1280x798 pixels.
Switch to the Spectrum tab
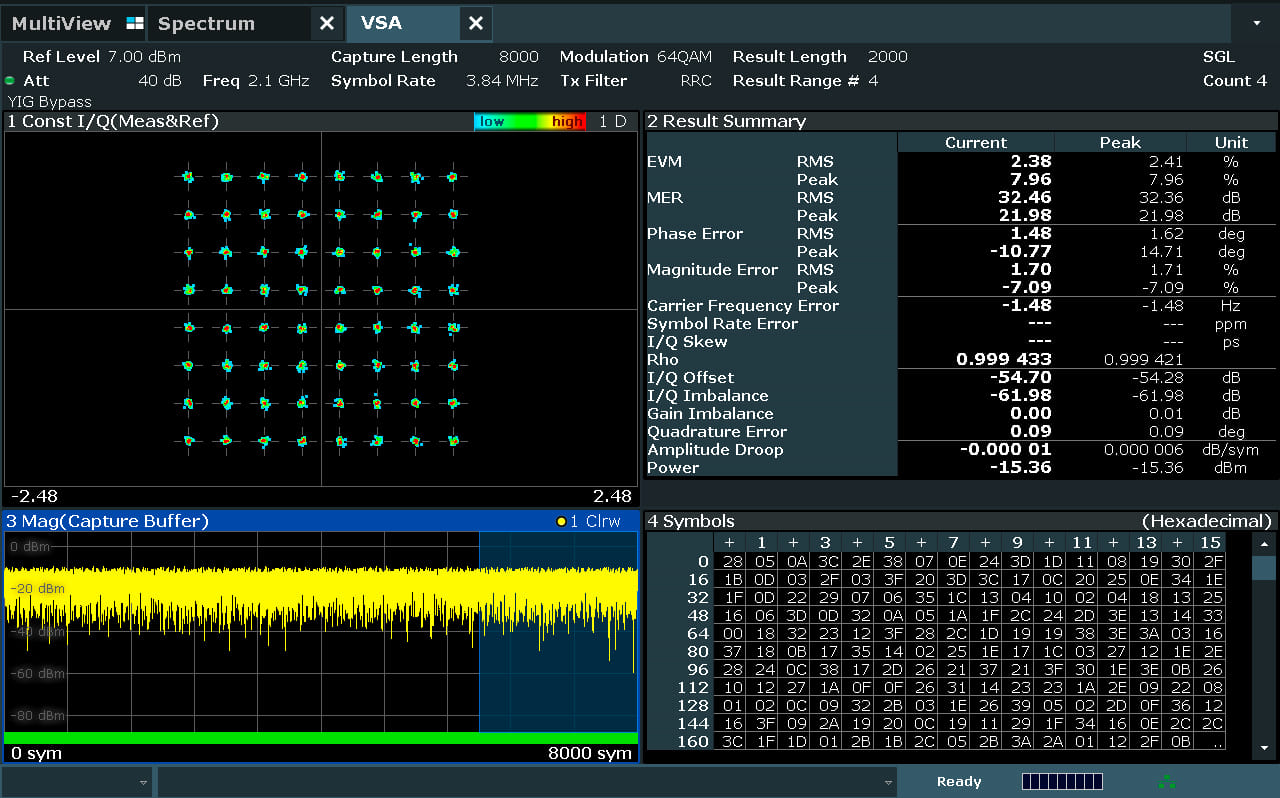[x=207, y=23]
